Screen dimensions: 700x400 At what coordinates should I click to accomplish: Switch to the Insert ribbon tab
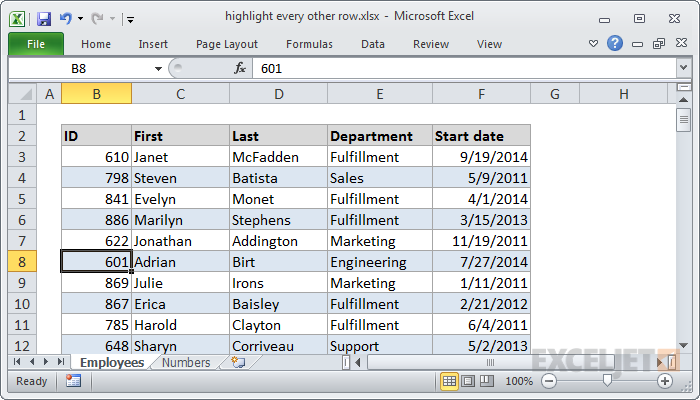click(153, 44)
